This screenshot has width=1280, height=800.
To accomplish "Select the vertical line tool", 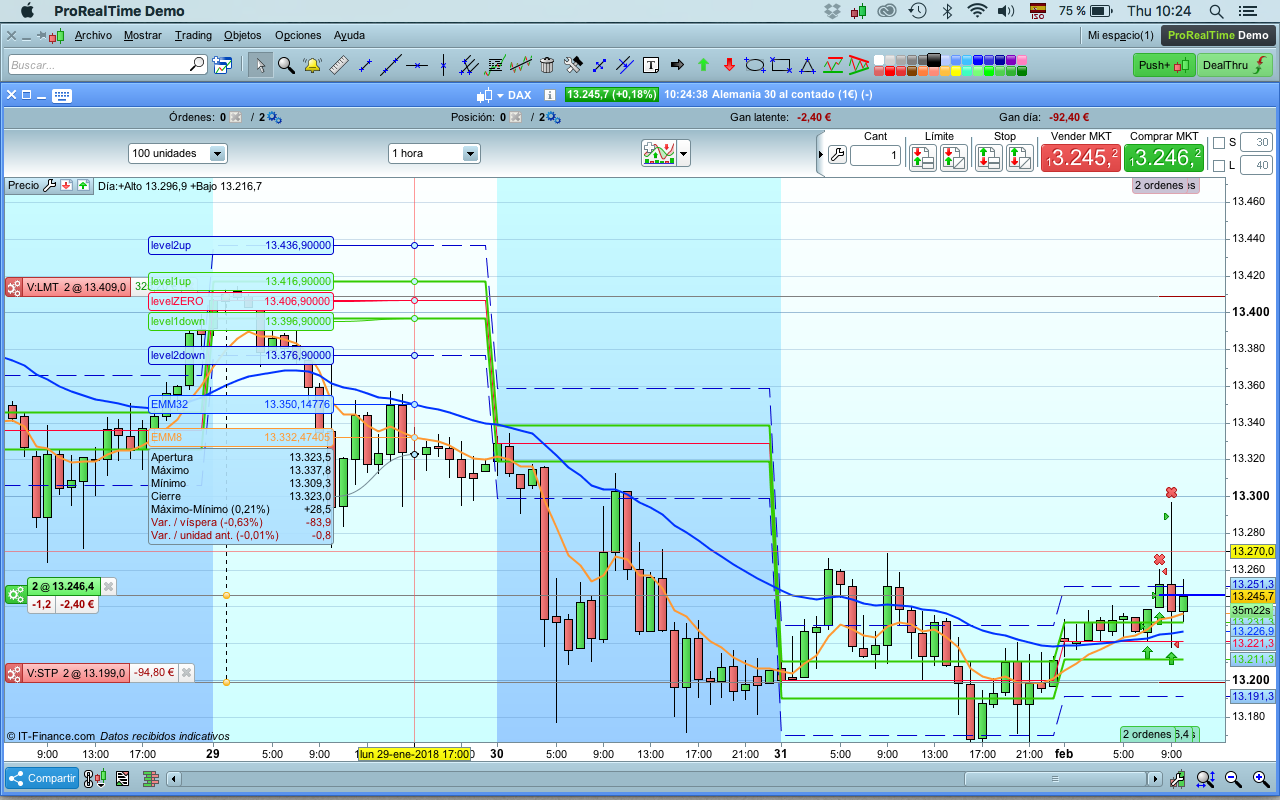I will coord(442,65).
